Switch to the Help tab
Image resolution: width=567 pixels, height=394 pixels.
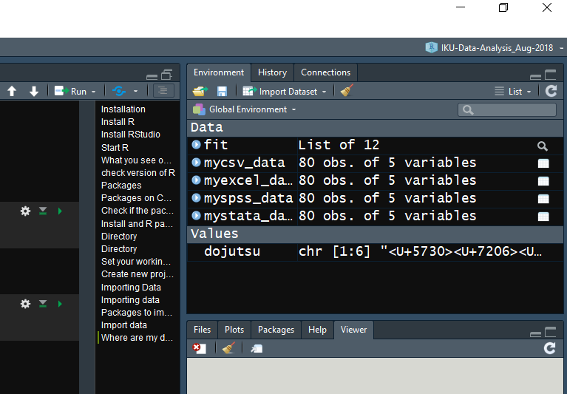[317, 330]
